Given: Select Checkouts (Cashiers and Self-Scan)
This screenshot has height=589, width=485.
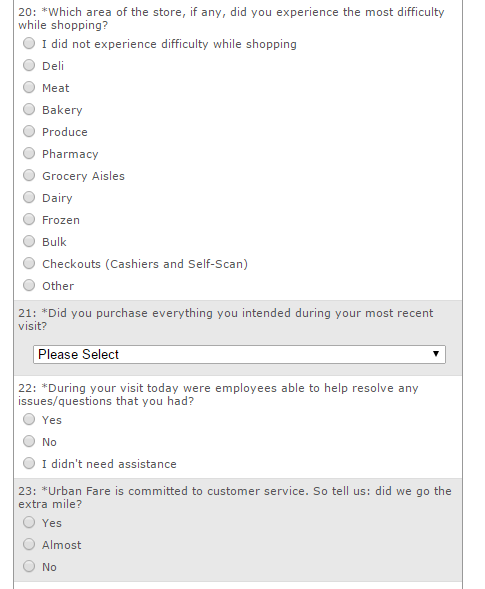Looking at the screenshot, I should [x=29, y=263].
